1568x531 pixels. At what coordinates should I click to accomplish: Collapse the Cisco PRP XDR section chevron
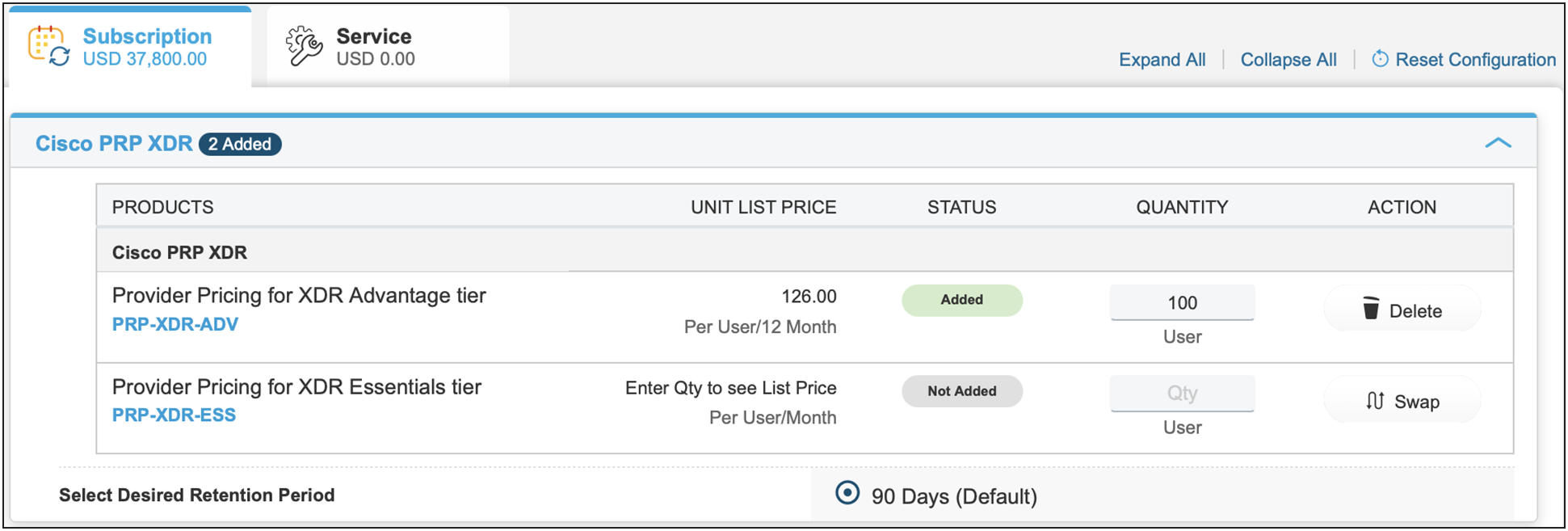pos(1498,143)
